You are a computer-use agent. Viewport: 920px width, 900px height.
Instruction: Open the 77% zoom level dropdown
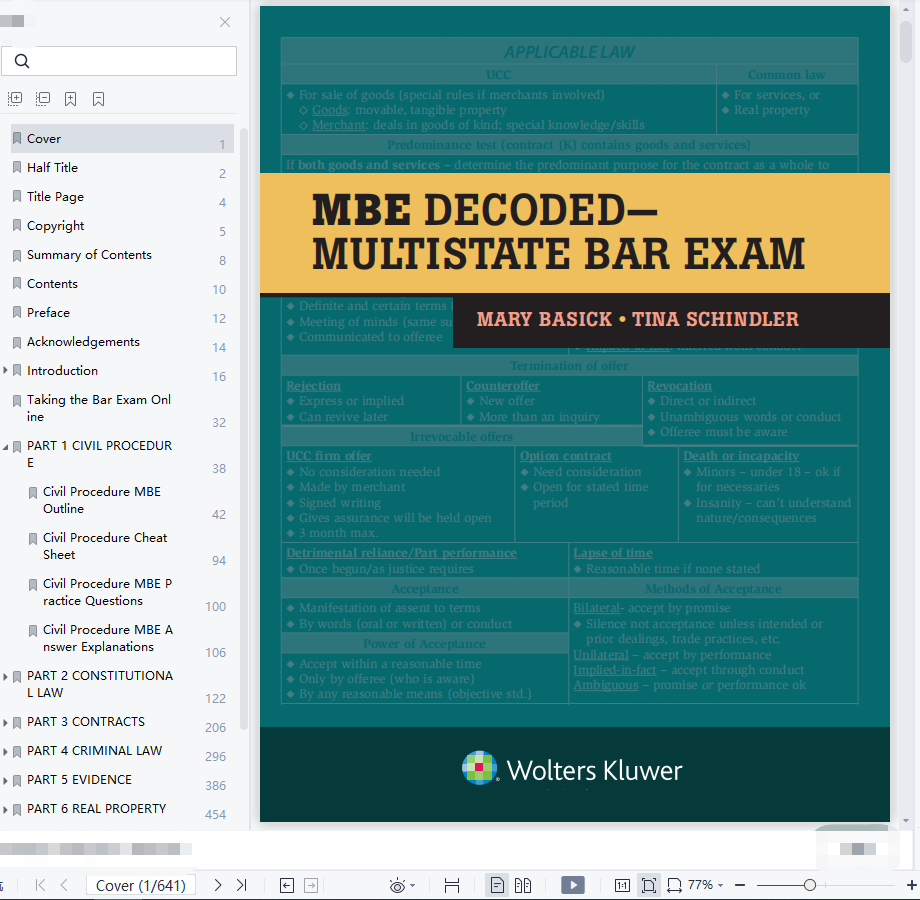(706, 885)
